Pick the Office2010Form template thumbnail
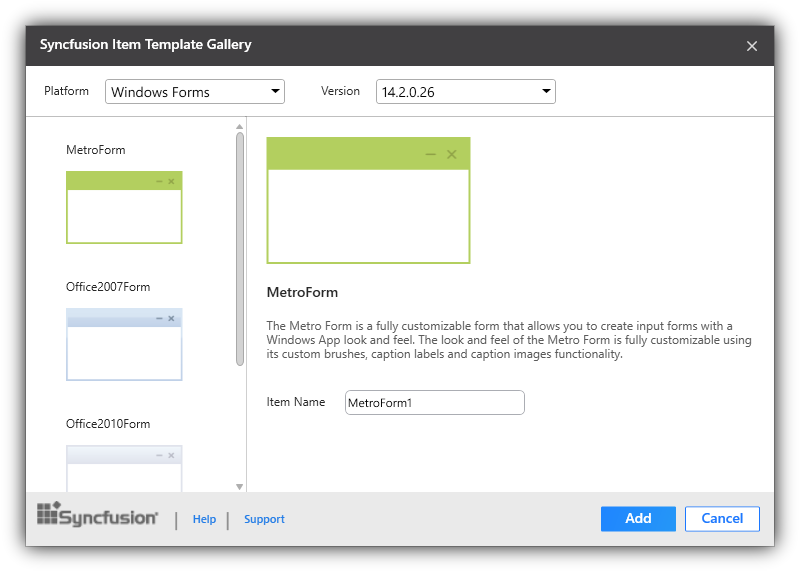This screenshot has width=800, height=572. click(124, 468)
